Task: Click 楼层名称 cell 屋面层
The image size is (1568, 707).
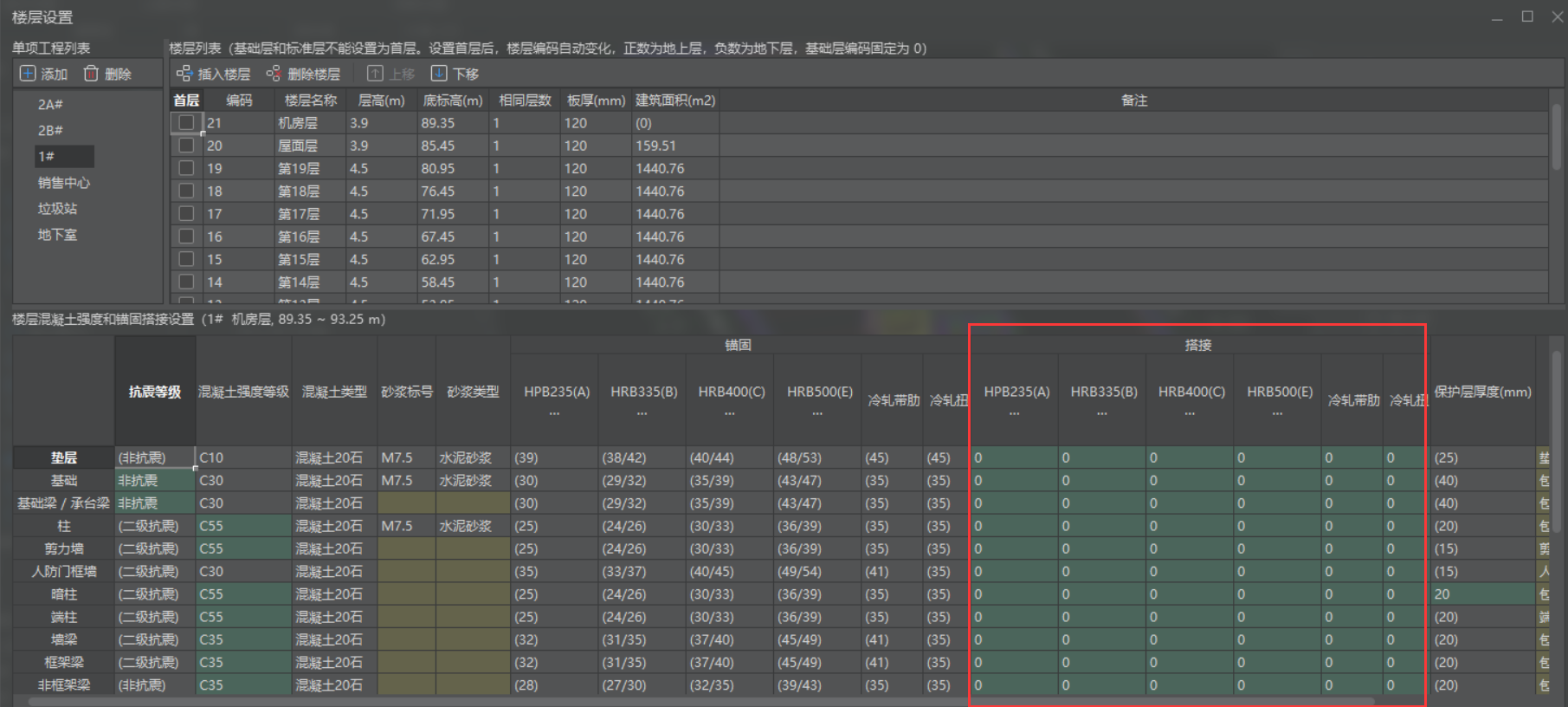Action: pos(310,146)
